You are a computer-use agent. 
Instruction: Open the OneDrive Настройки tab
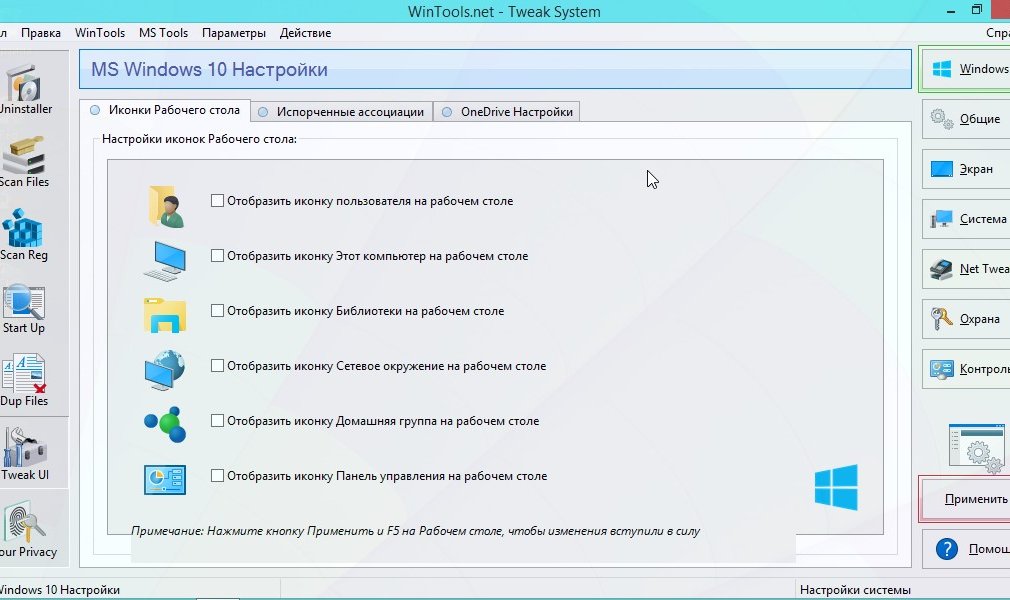507,111
